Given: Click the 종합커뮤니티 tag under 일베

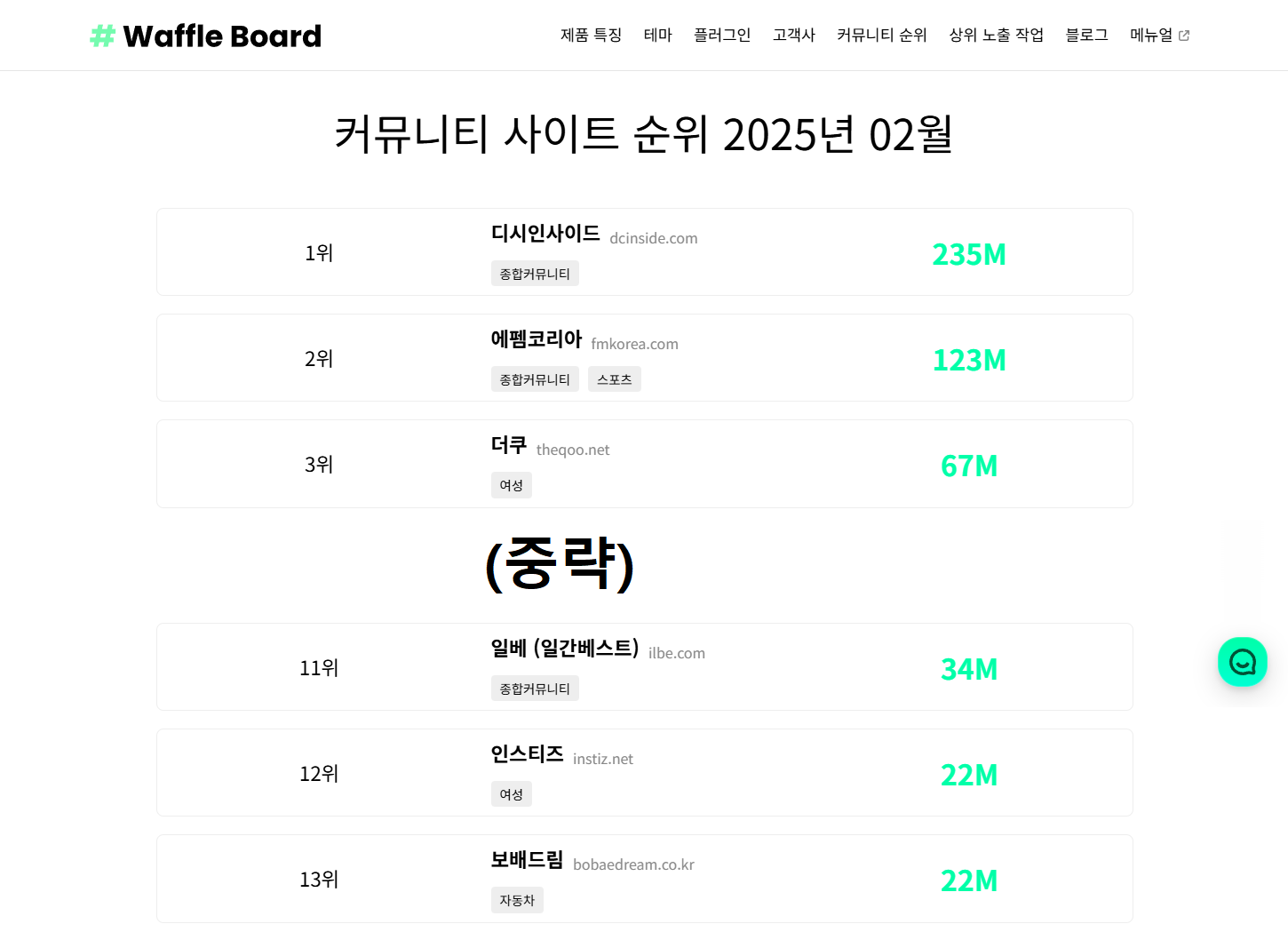Looking at the screenshot, I should coord(535,689).
